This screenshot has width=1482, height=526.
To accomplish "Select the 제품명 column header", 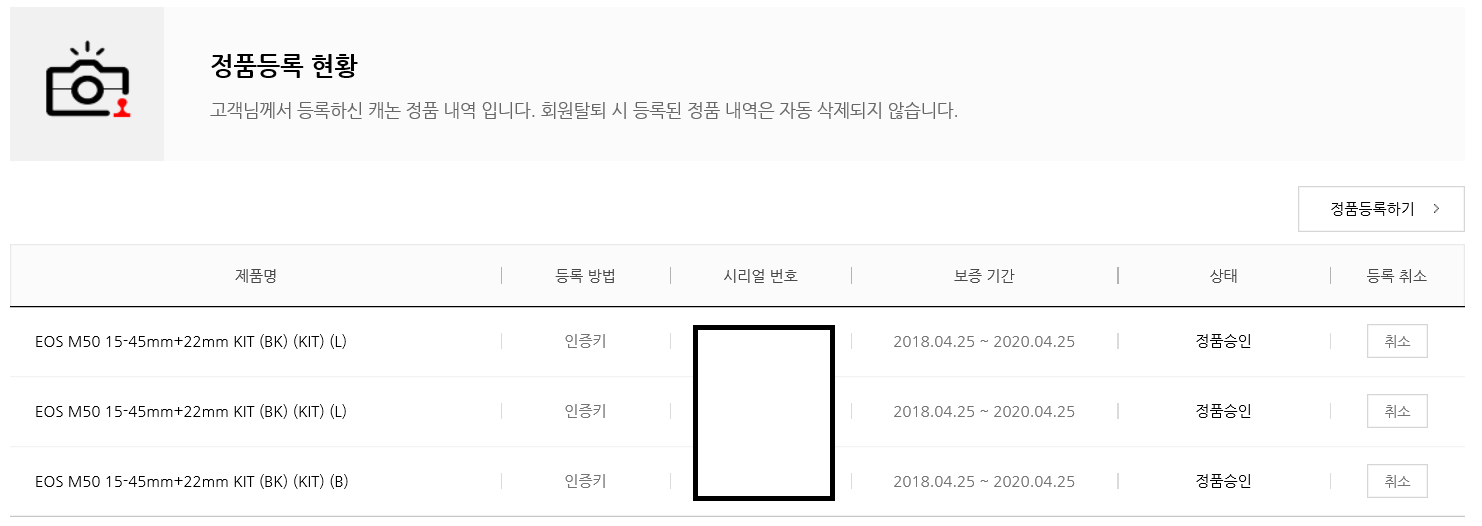I will 256,276.
